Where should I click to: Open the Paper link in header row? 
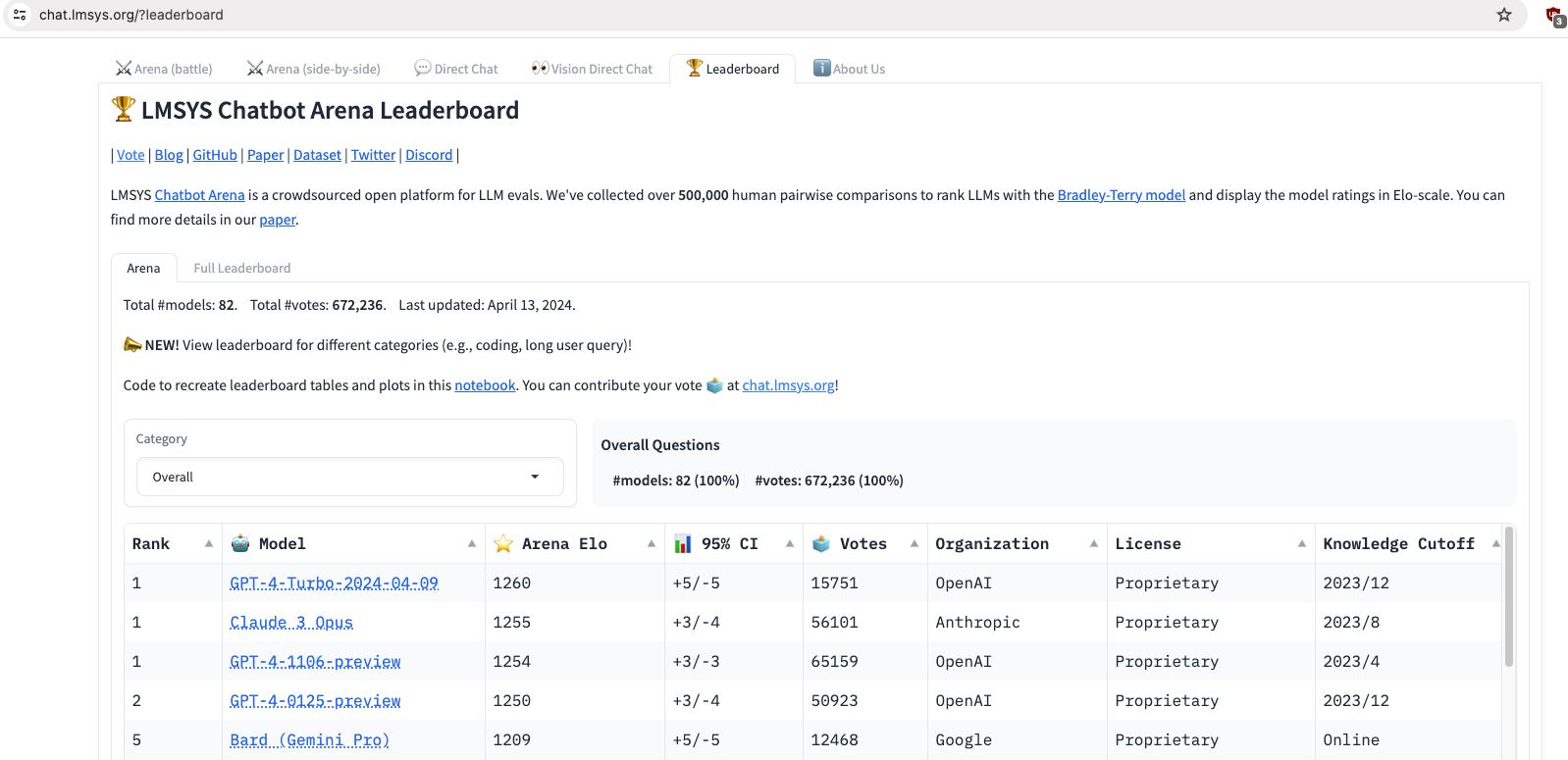[265, 155]
